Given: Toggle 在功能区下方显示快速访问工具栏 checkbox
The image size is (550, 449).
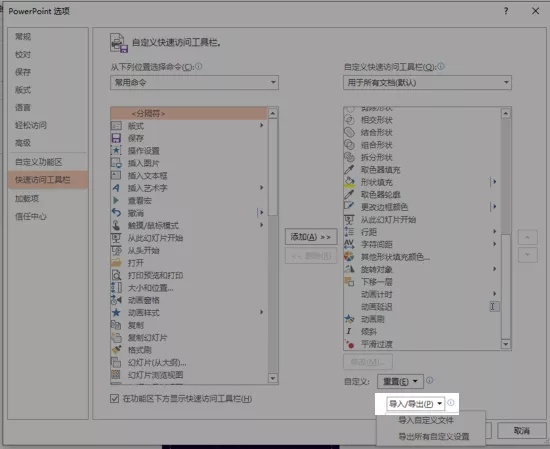Looking at the screenshot, I should [114, 398].
